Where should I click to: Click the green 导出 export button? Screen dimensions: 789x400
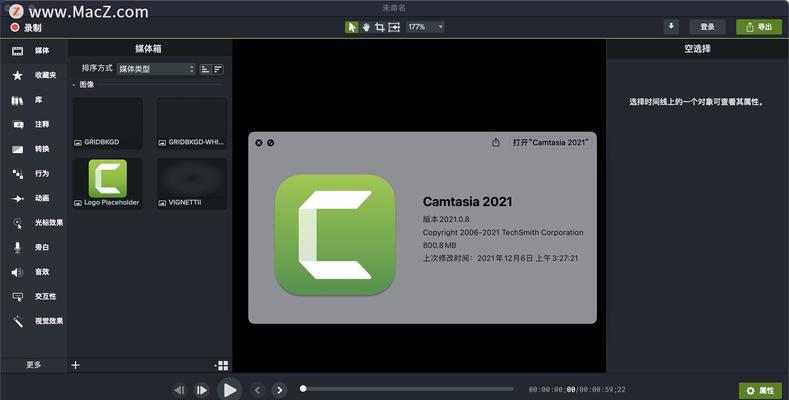pyautogui.click(x=759, y=27)
